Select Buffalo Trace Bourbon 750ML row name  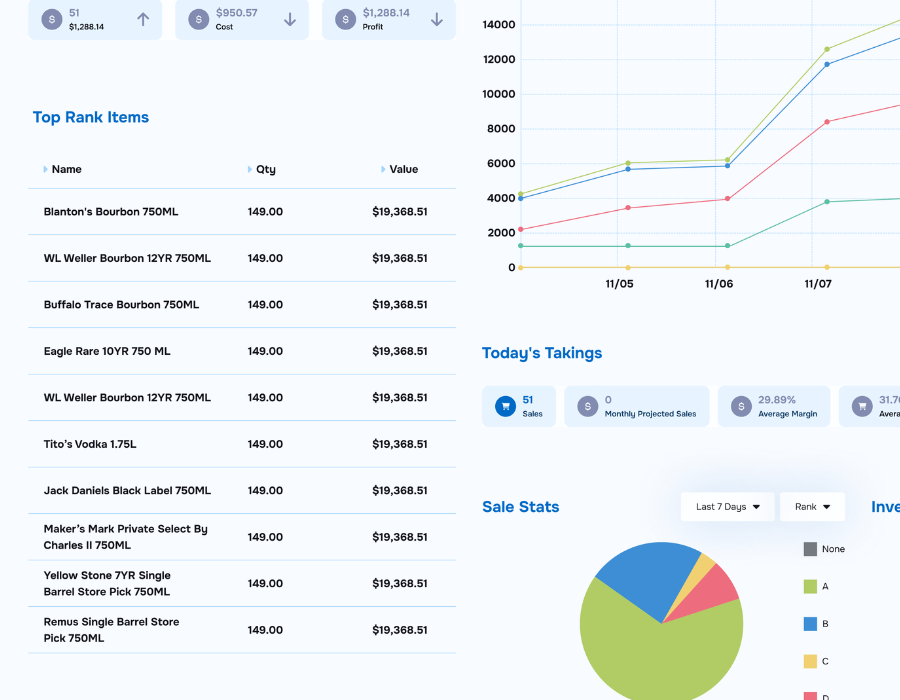[121, 305]
